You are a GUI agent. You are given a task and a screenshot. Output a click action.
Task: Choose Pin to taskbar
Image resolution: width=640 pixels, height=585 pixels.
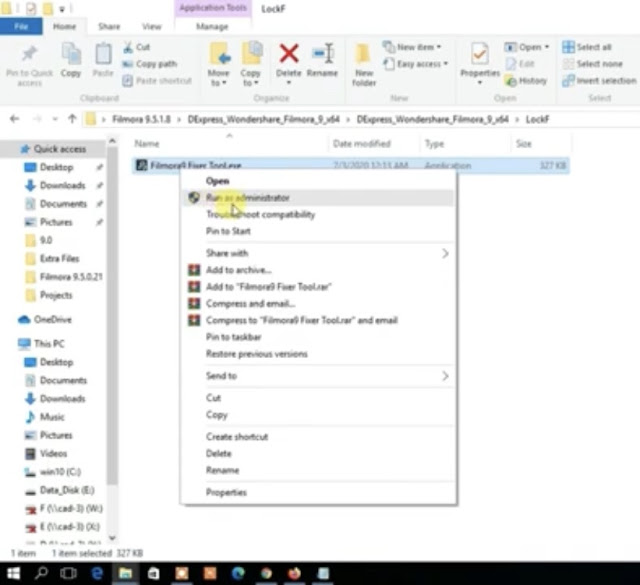[x=319, y=337]
